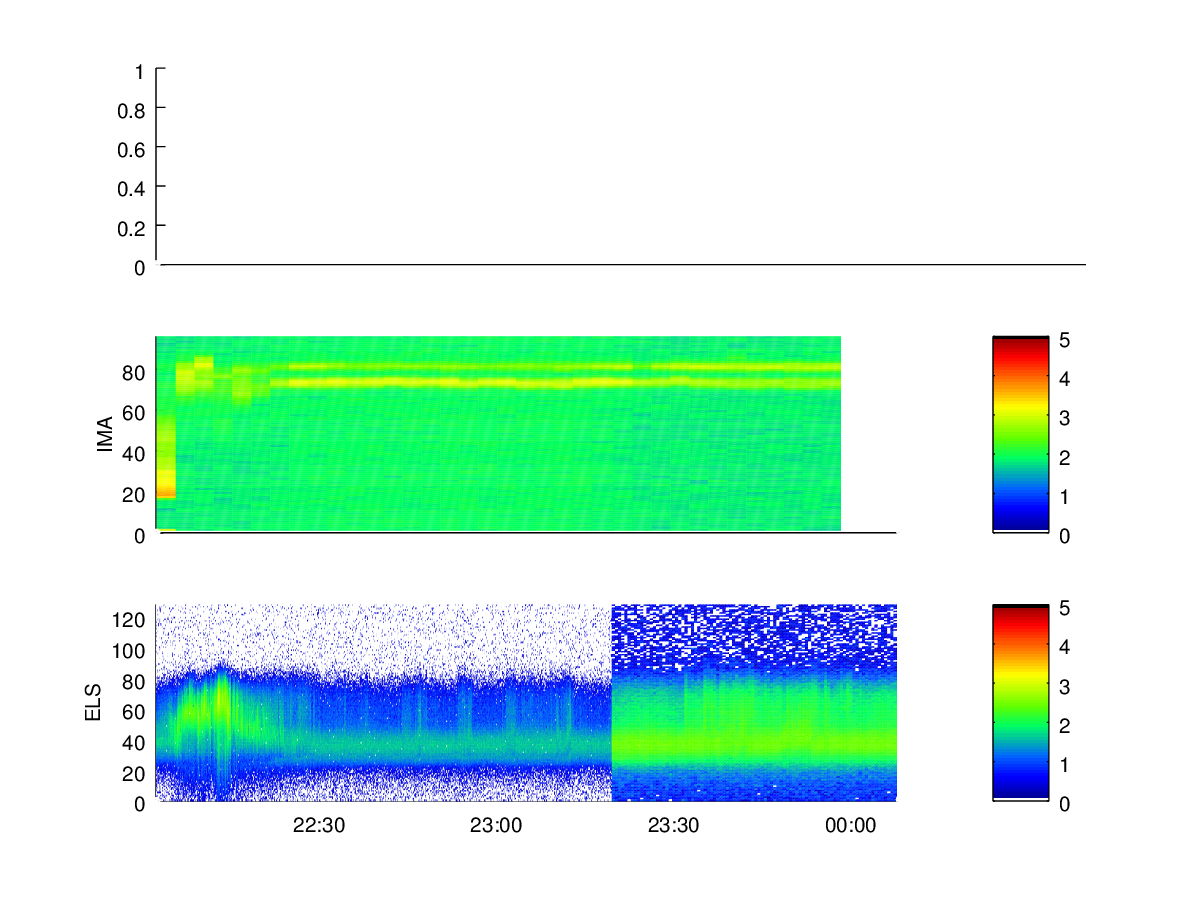Click the 0.8 tick on top plot

[132, 110]
